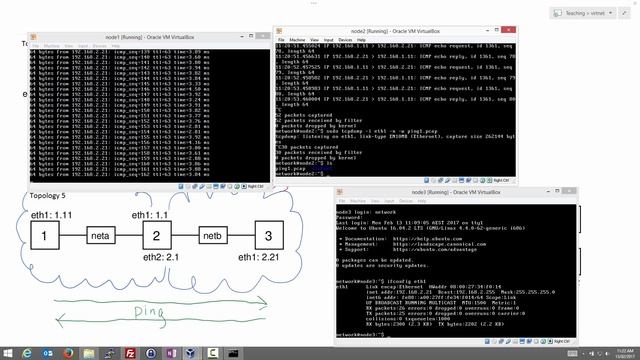The height and width of the screenshot is (360, 640).
Task: Click the node3 window title bar icon
Action: pos(340,192)
